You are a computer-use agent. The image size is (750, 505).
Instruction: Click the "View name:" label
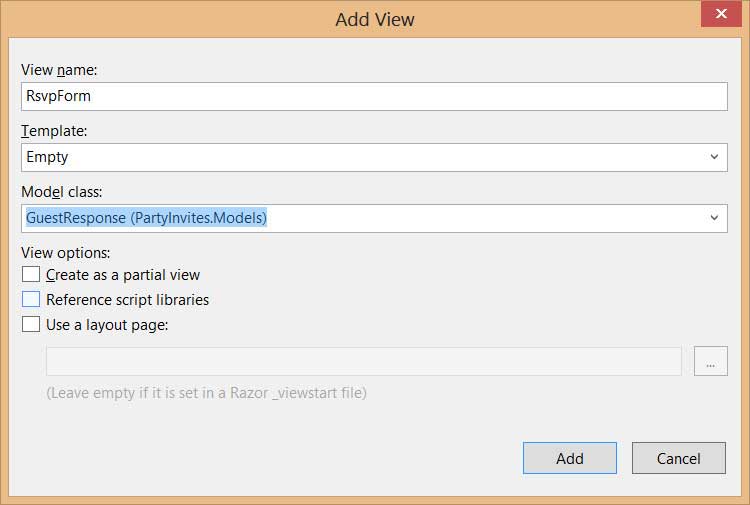click(59, 70)
